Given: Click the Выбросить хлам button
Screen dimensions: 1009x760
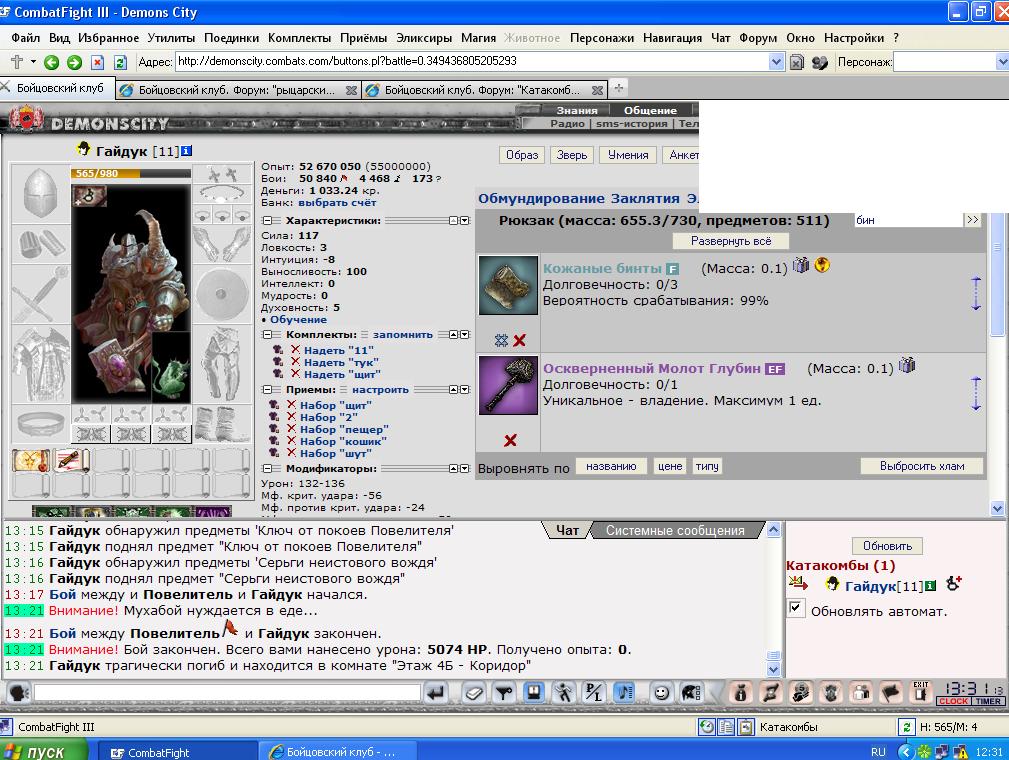Looking at the screenshot, I should click(x=922, y=466).
